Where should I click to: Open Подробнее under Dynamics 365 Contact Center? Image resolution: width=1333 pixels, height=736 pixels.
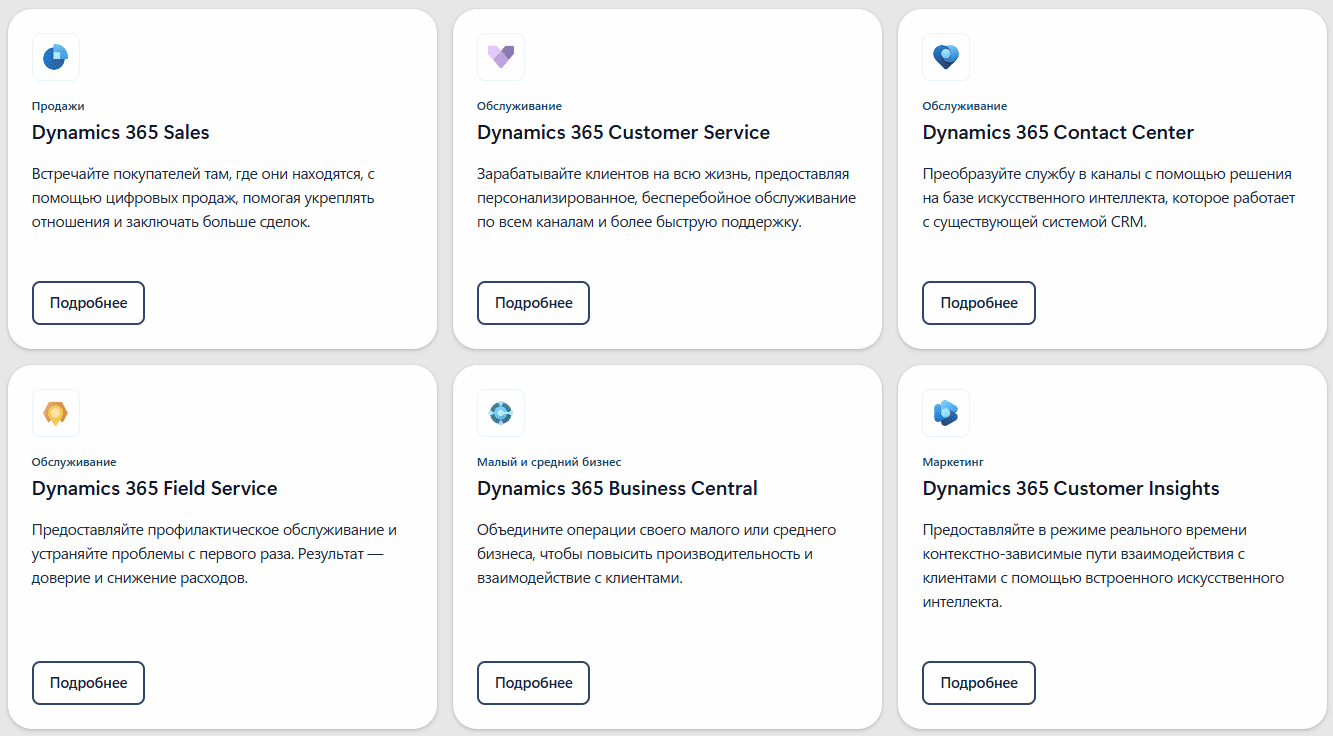click(979, 303)
